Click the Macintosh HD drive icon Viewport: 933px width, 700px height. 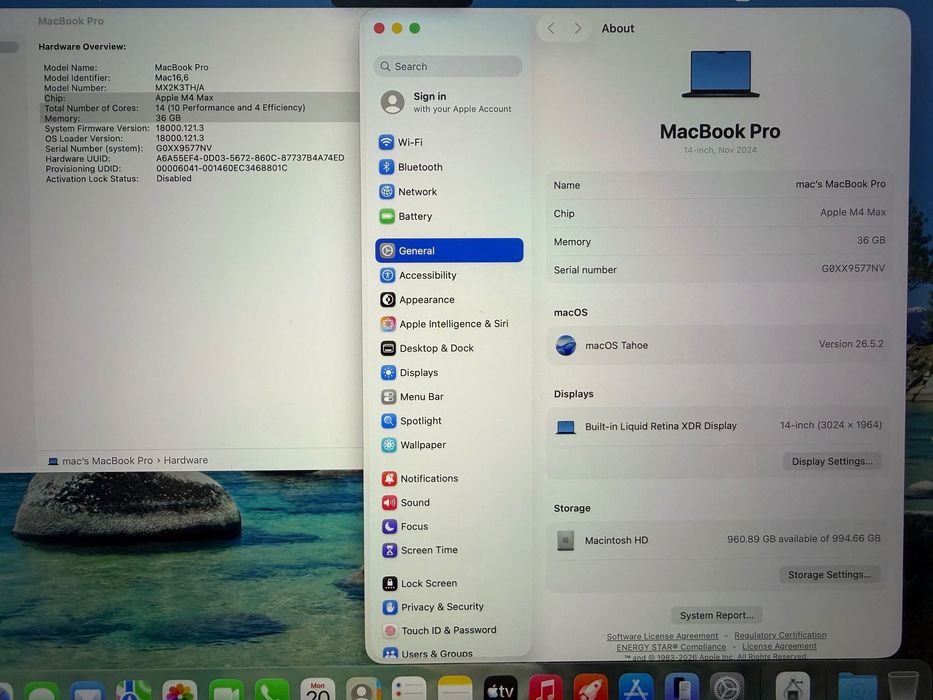[565, 540]
